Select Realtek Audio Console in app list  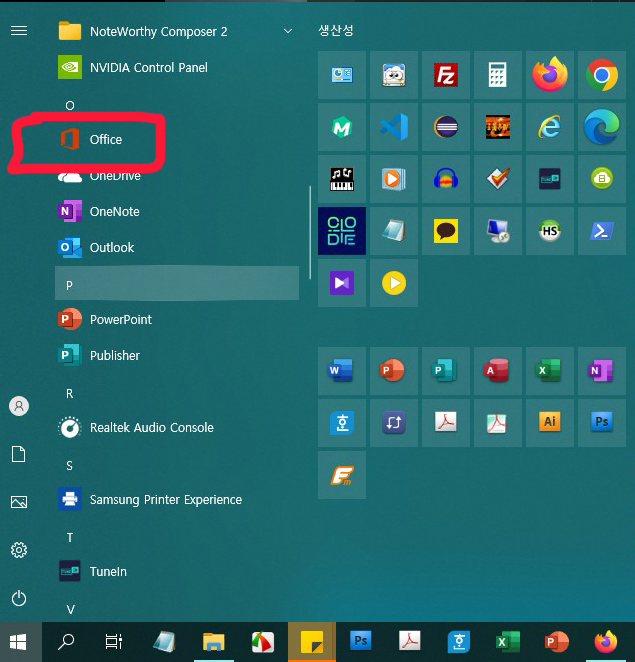point(151,427)
